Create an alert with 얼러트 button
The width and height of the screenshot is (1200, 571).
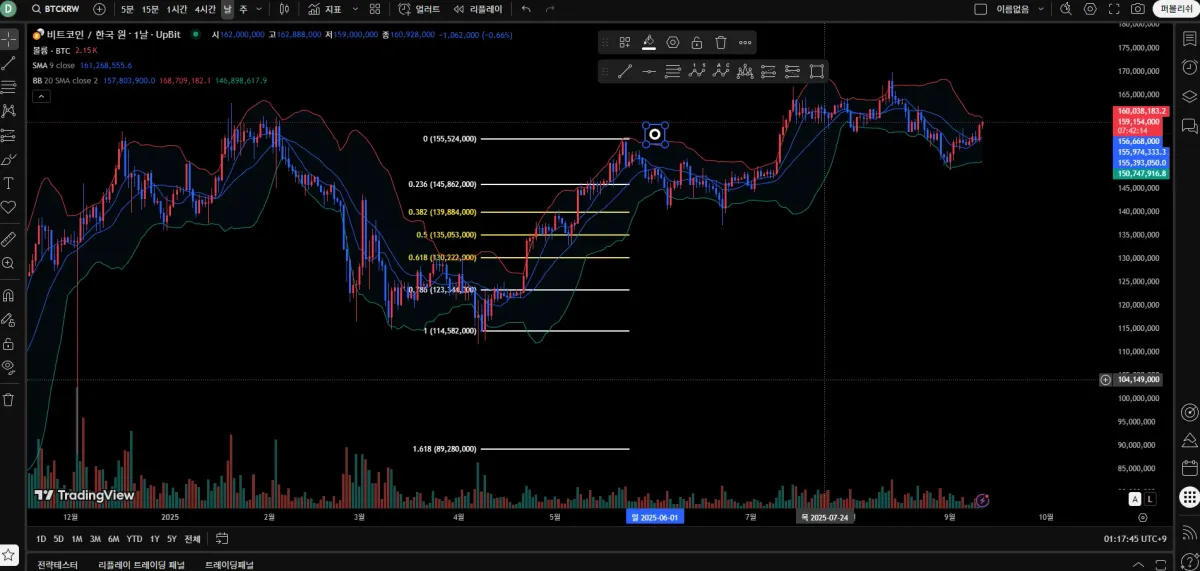pos(419,9)
